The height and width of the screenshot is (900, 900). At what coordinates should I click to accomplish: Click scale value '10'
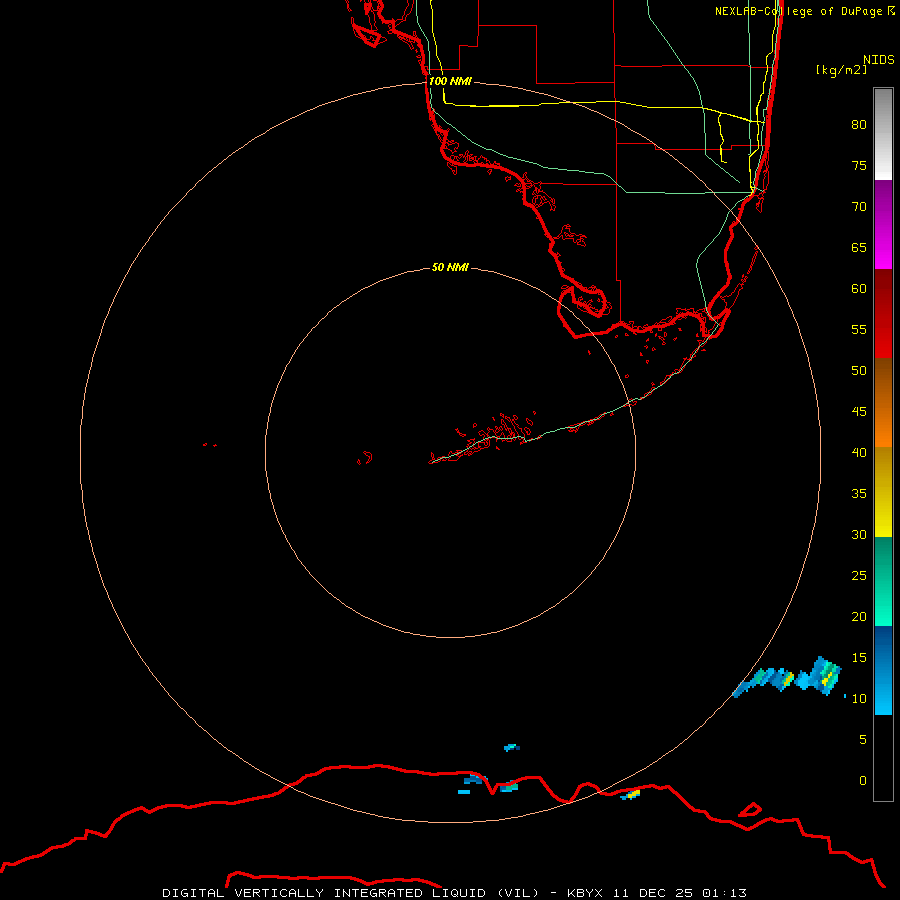click(859, 699)
